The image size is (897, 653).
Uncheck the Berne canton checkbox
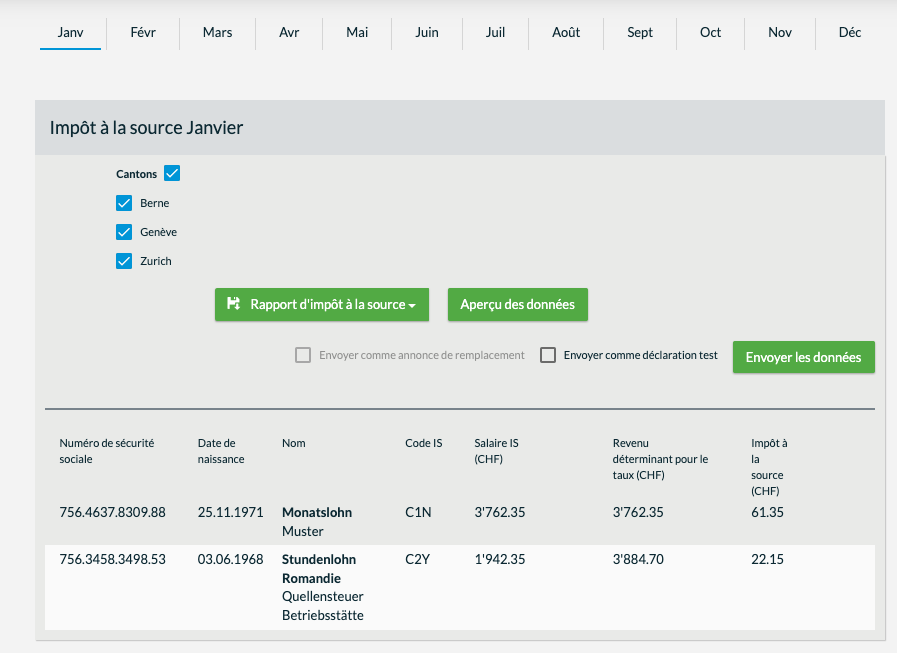tap(124, 203)
